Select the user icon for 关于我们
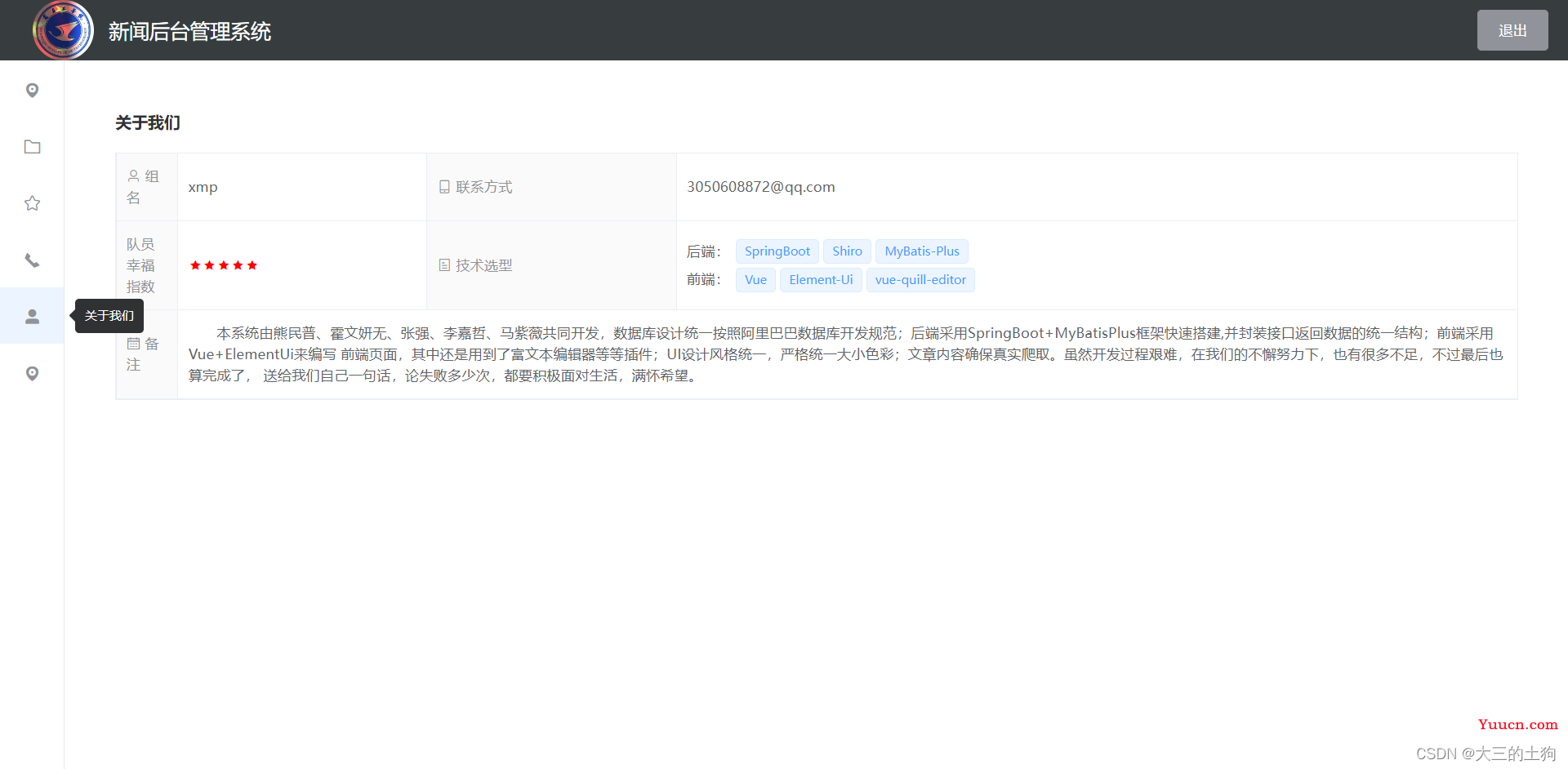Image resolution: width=1568 pixels, height=769 pixels. coord(32,316)
